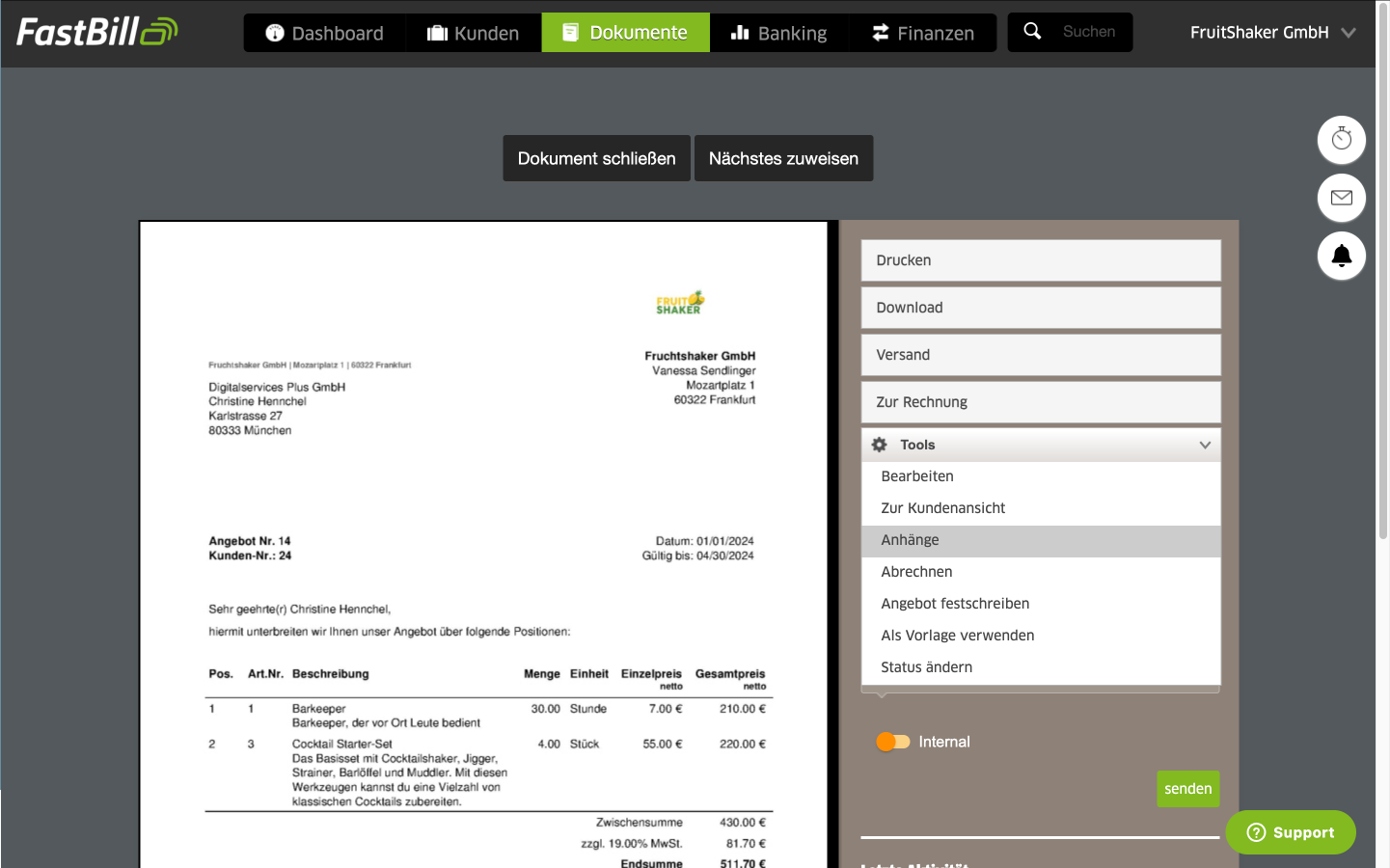Viewport: 1390px width, 868px height.
Task: Click 'Kunden-Nr.: 24' text
Action: click(x=250, y=556)
